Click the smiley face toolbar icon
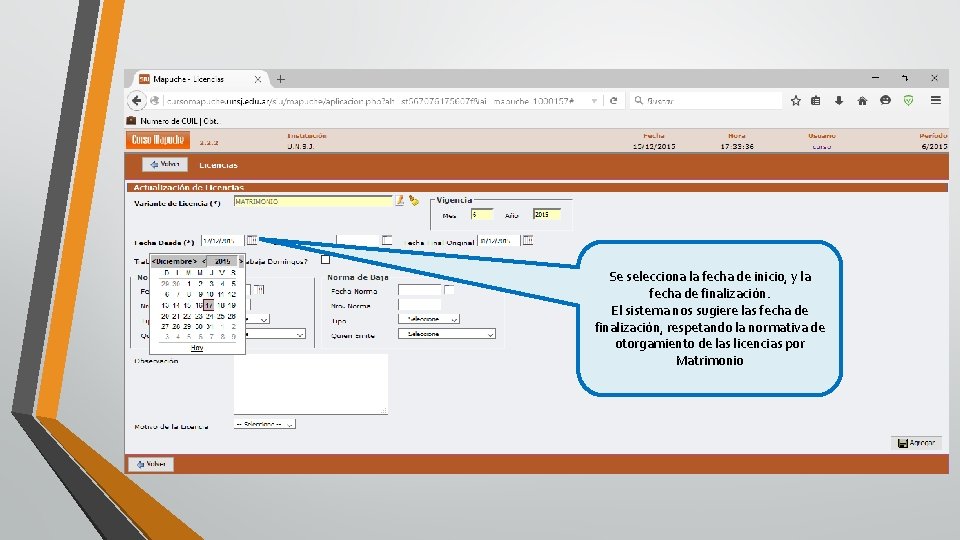 (x=885, y=100)
